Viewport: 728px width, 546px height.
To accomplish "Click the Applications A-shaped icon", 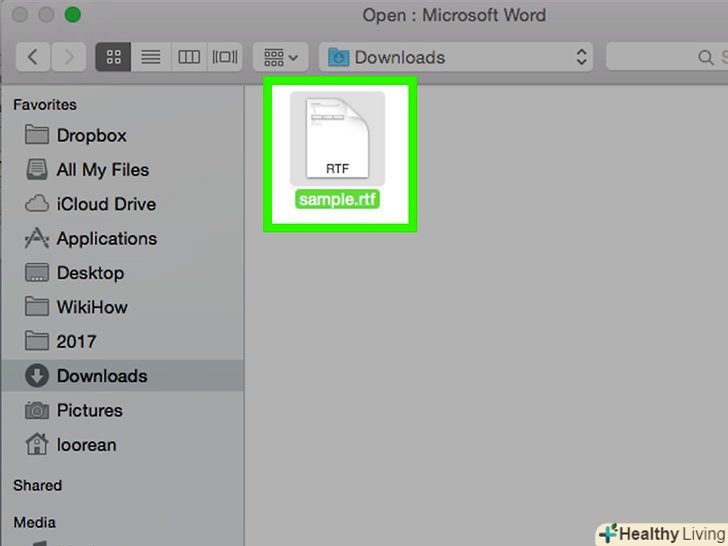I will (37, 238).
